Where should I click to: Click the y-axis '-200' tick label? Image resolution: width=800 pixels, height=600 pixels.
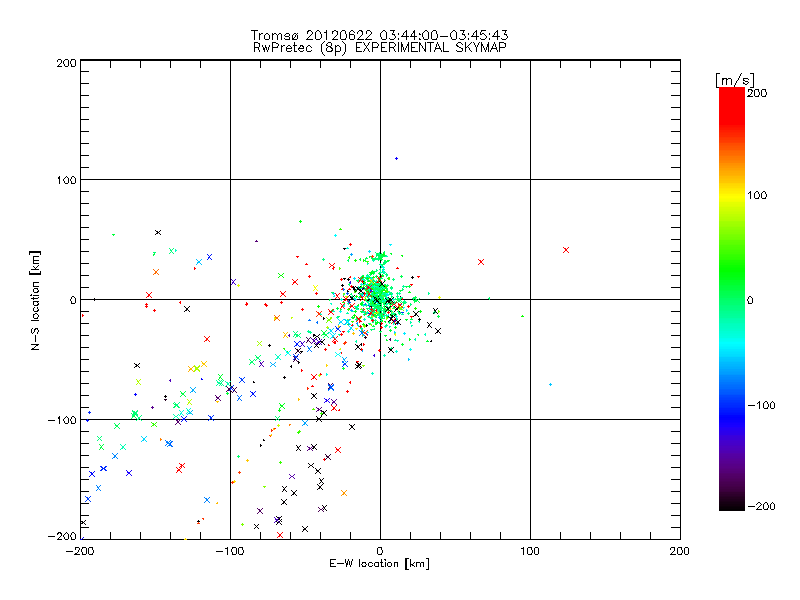(62, 536)
